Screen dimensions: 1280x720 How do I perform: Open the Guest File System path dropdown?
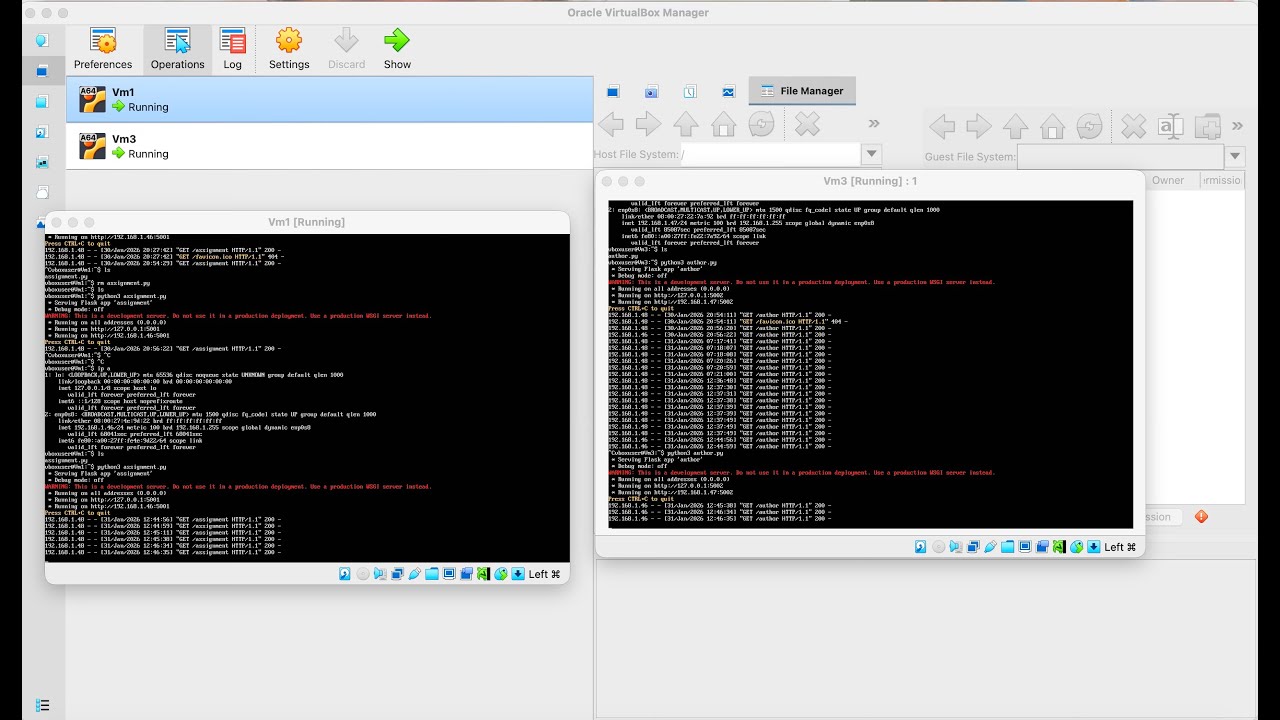[1235, 157]
